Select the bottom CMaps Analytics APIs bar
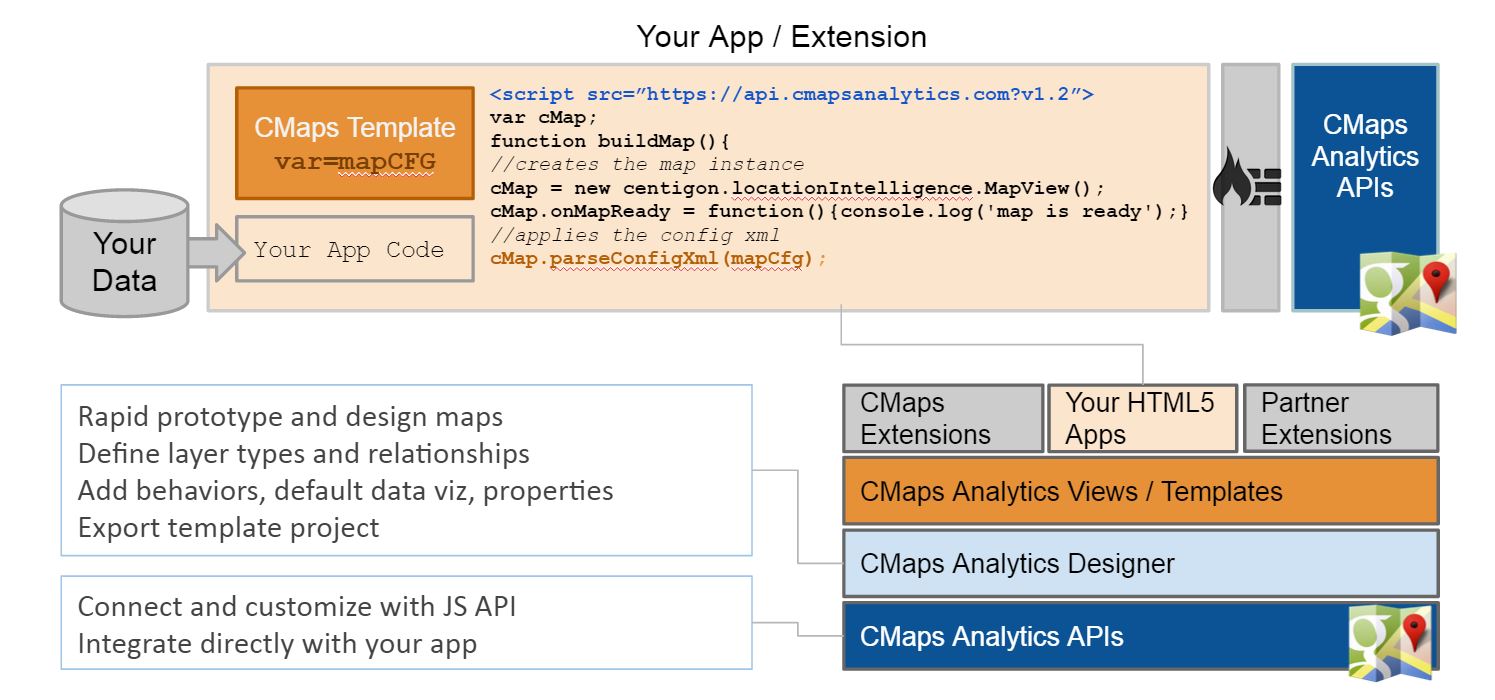This screenshot has width=1495, height=700. coord(1140,635)
